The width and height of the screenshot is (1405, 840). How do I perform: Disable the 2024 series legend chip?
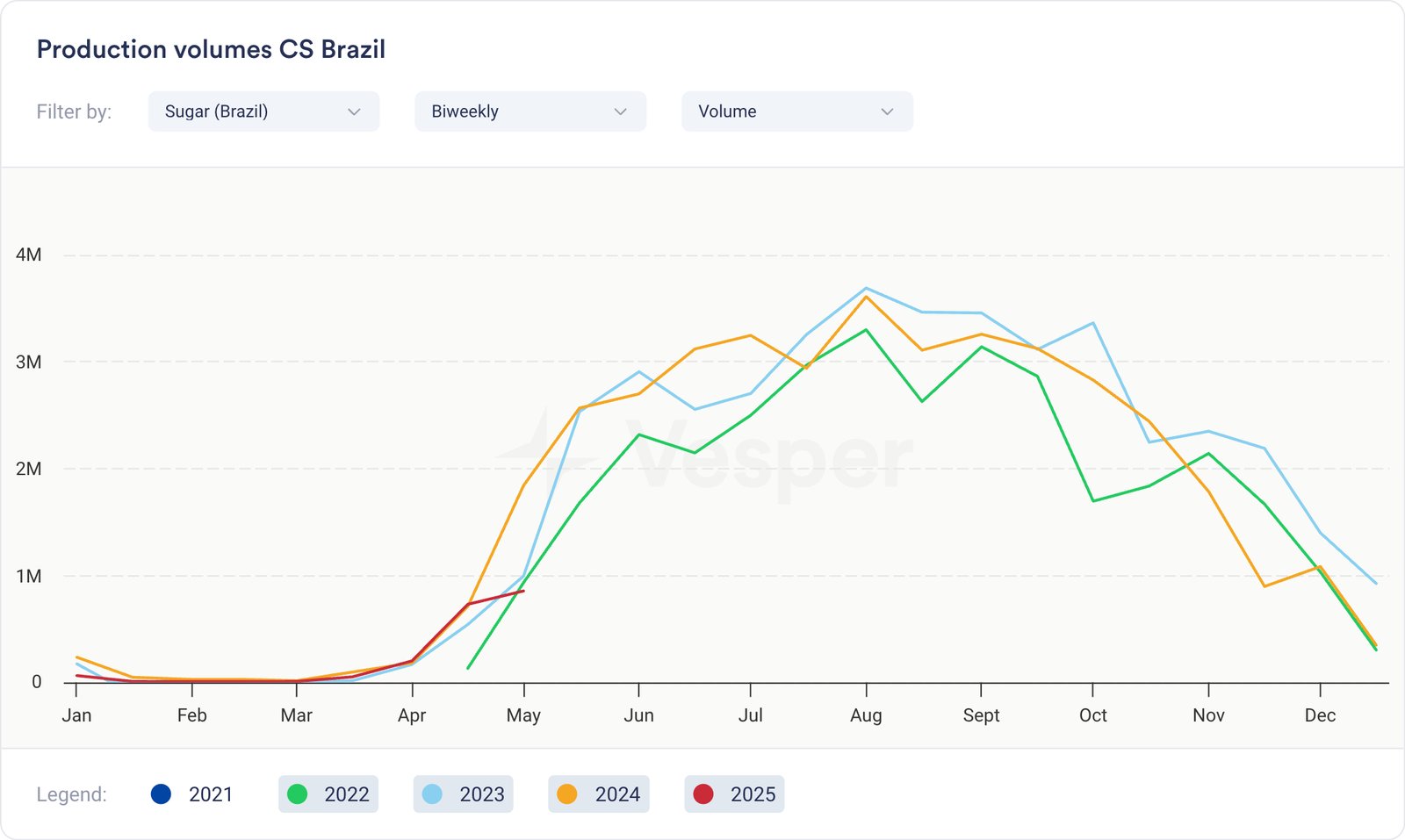[599, 794]
